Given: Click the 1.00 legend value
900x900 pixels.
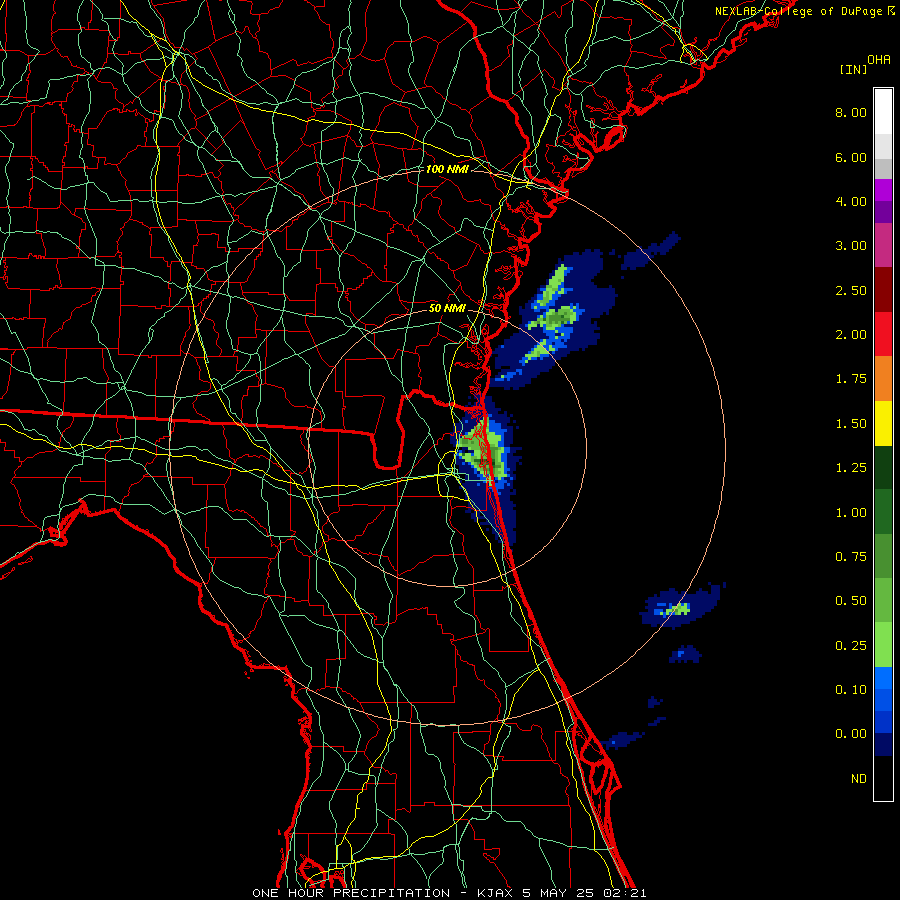Looking at the screenshot, I should tap(851, 513).
